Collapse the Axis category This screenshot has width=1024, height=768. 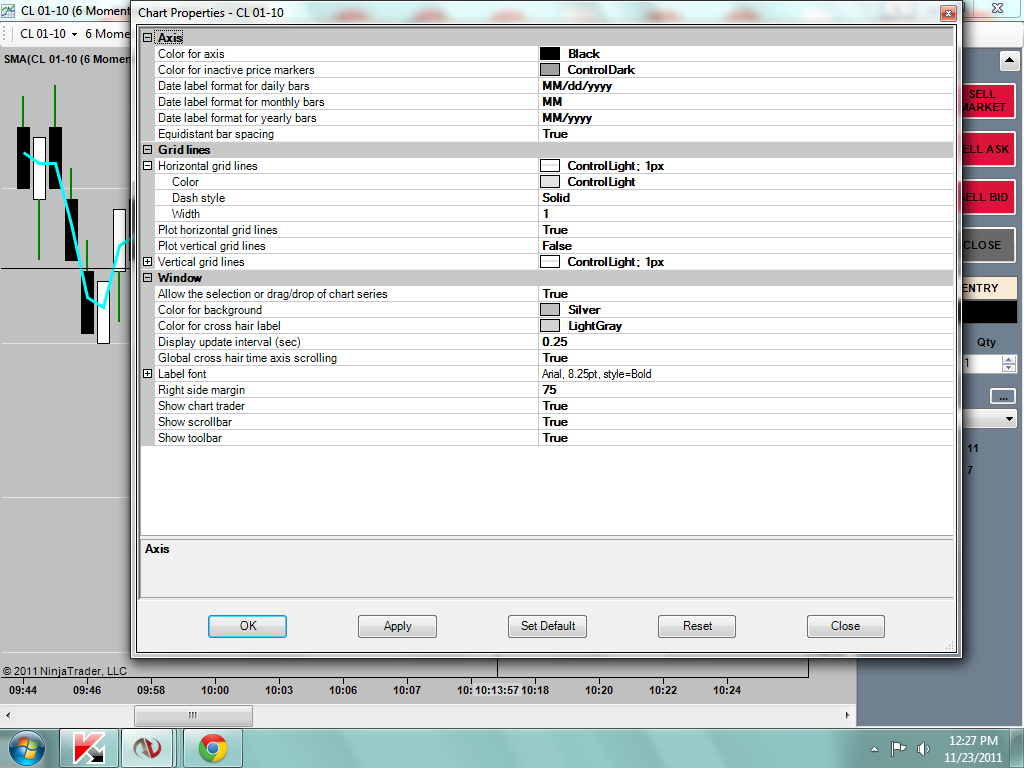(148, 38)
